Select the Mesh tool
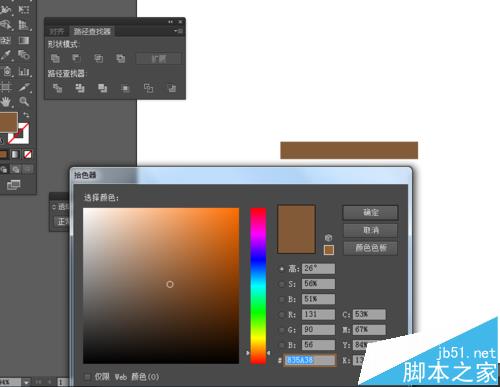Screen dimensions: 500x387 click(6, 40)
